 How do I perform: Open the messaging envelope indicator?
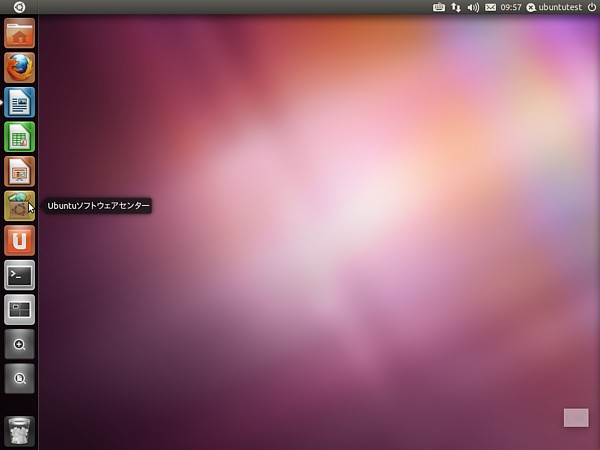coord(490,7)
